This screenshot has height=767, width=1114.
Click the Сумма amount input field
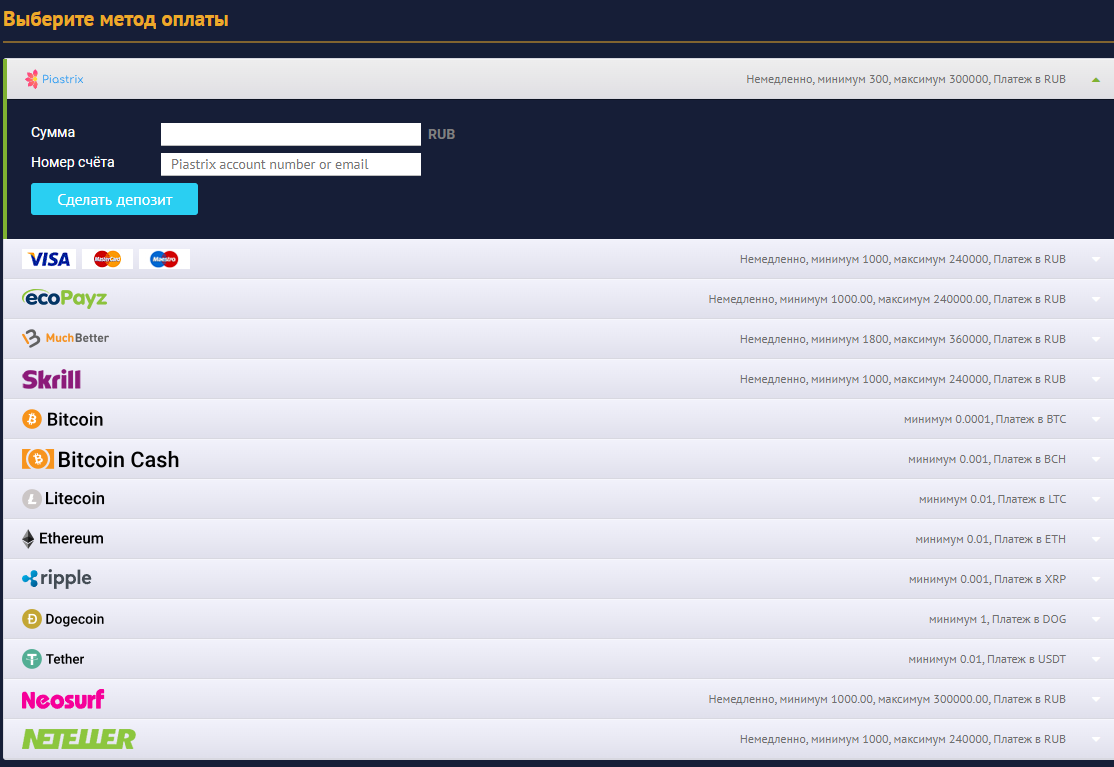[290, 134]
